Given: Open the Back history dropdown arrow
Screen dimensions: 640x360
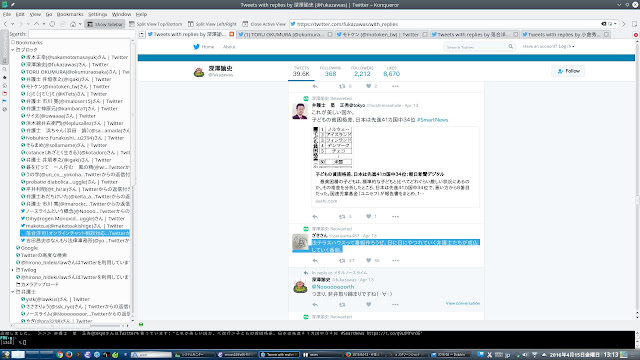Looking at the screenshot, I should pyautogui.click(x=13, y=24).
